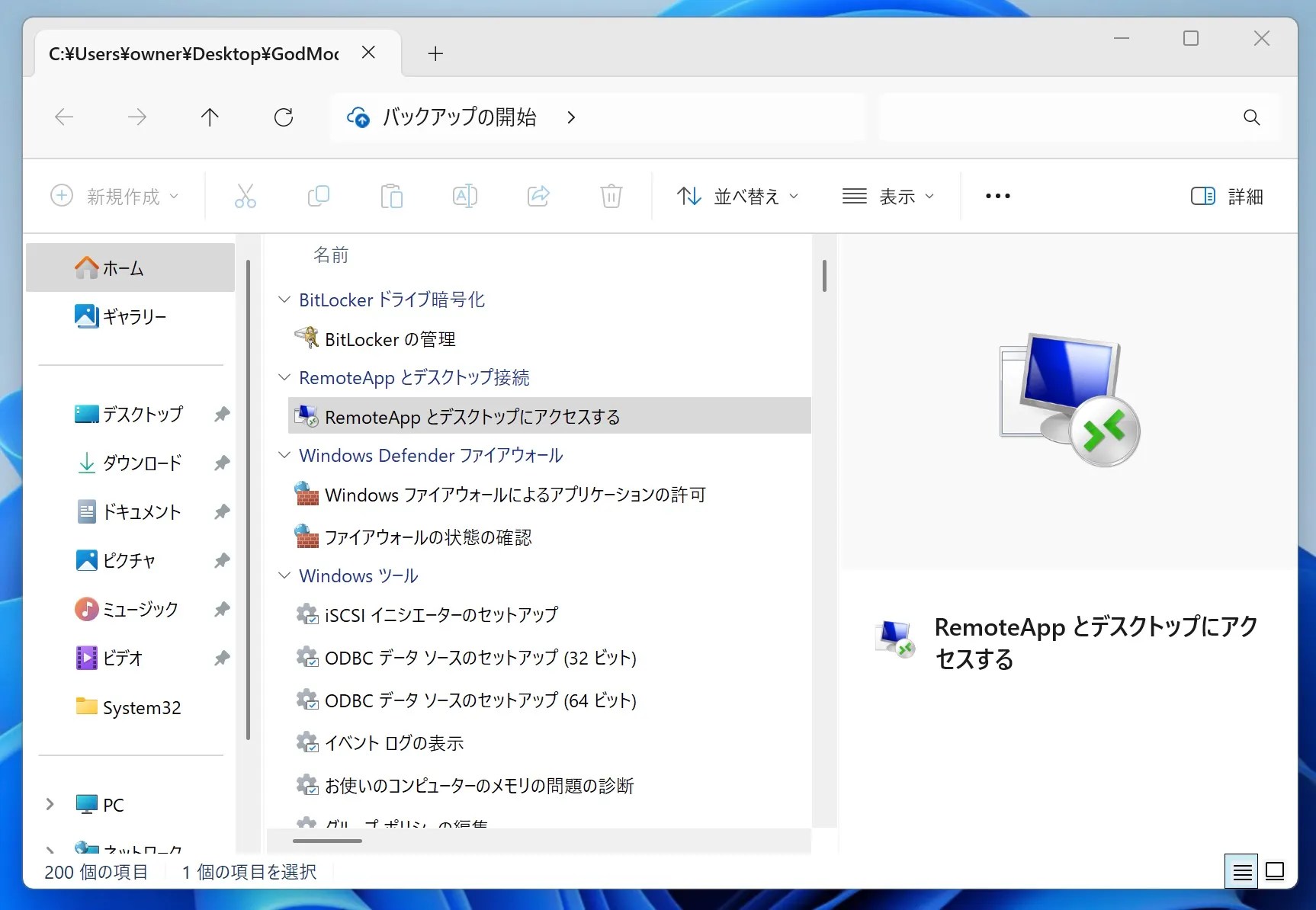The width and height of the screenshot is (1316, 910).
Task: Click the search magnifier icon
Action: (x=1251, y=117)
